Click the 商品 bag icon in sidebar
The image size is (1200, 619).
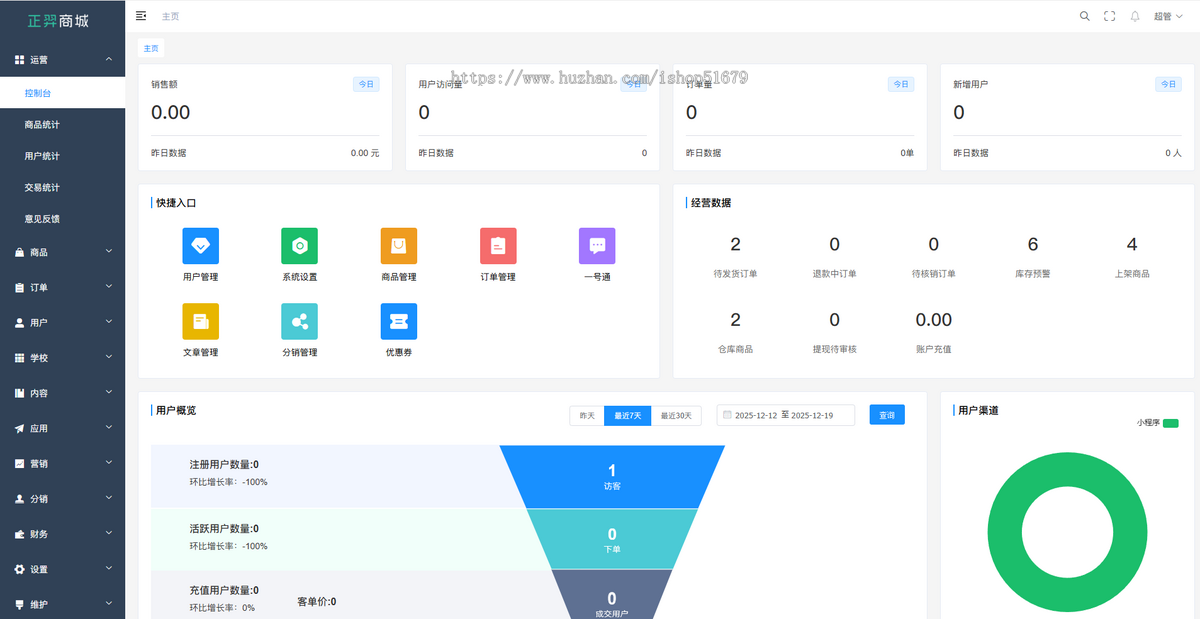pyautogui.click(x=19, y=253)
